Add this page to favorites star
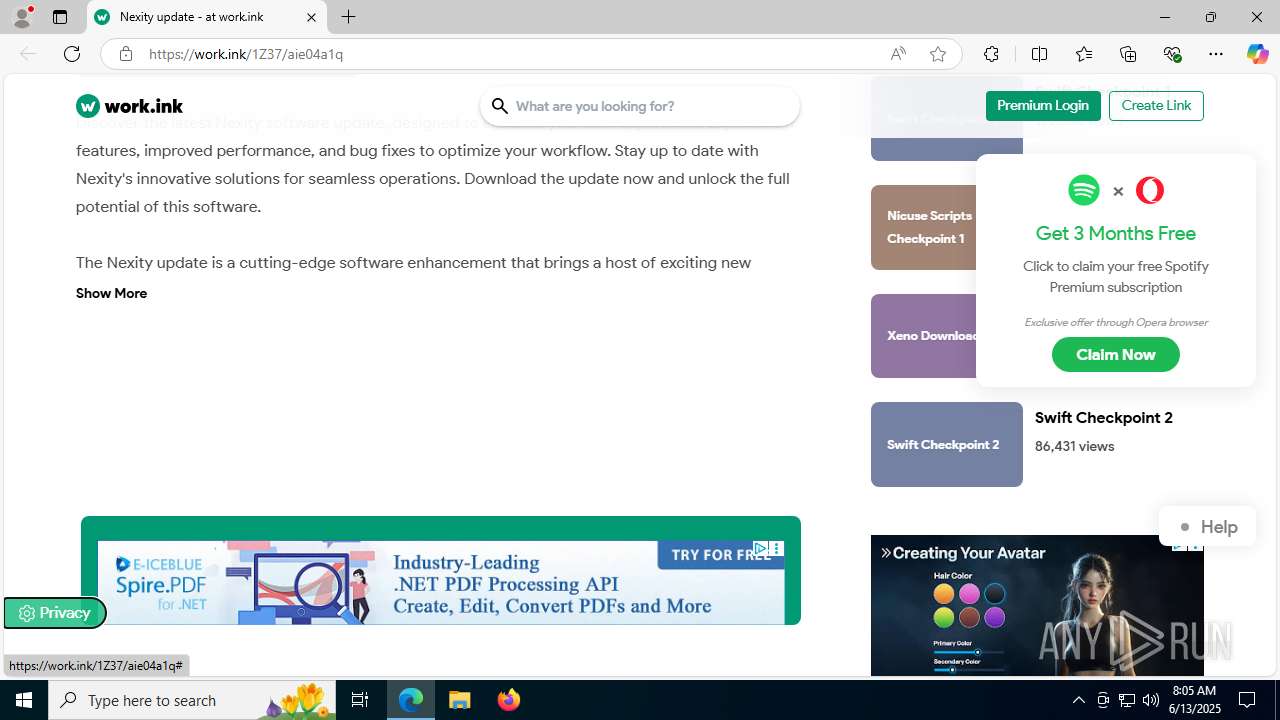 coord(938,54)
